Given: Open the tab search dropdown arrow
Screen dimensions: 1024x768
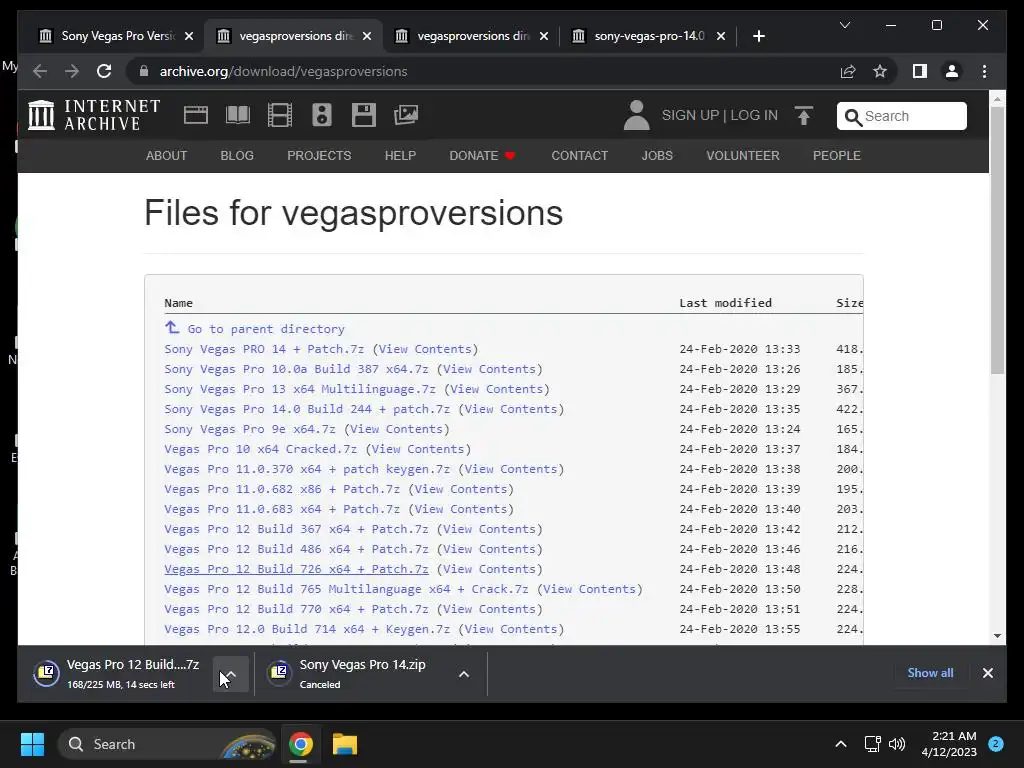Looking at the screenshot, I should 844,25.
